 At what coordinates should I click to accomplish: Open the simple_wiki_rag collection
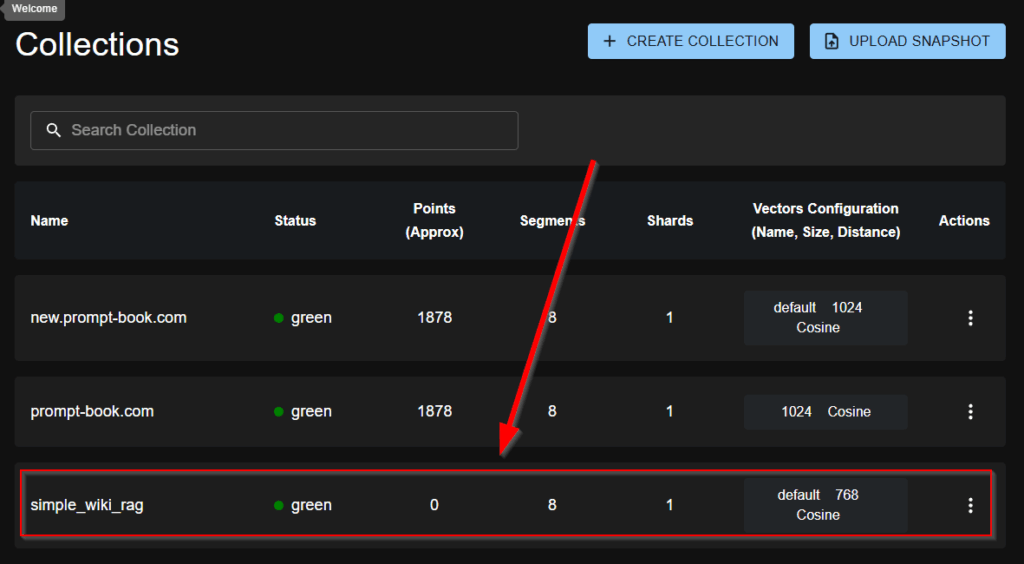coord(87,506)
